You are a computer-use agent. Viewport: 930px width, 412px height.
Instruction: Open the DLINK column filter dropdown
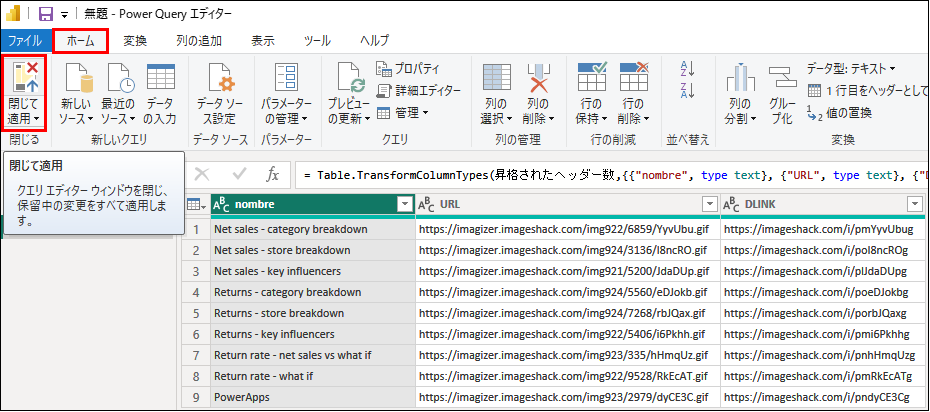pos(916,205)
